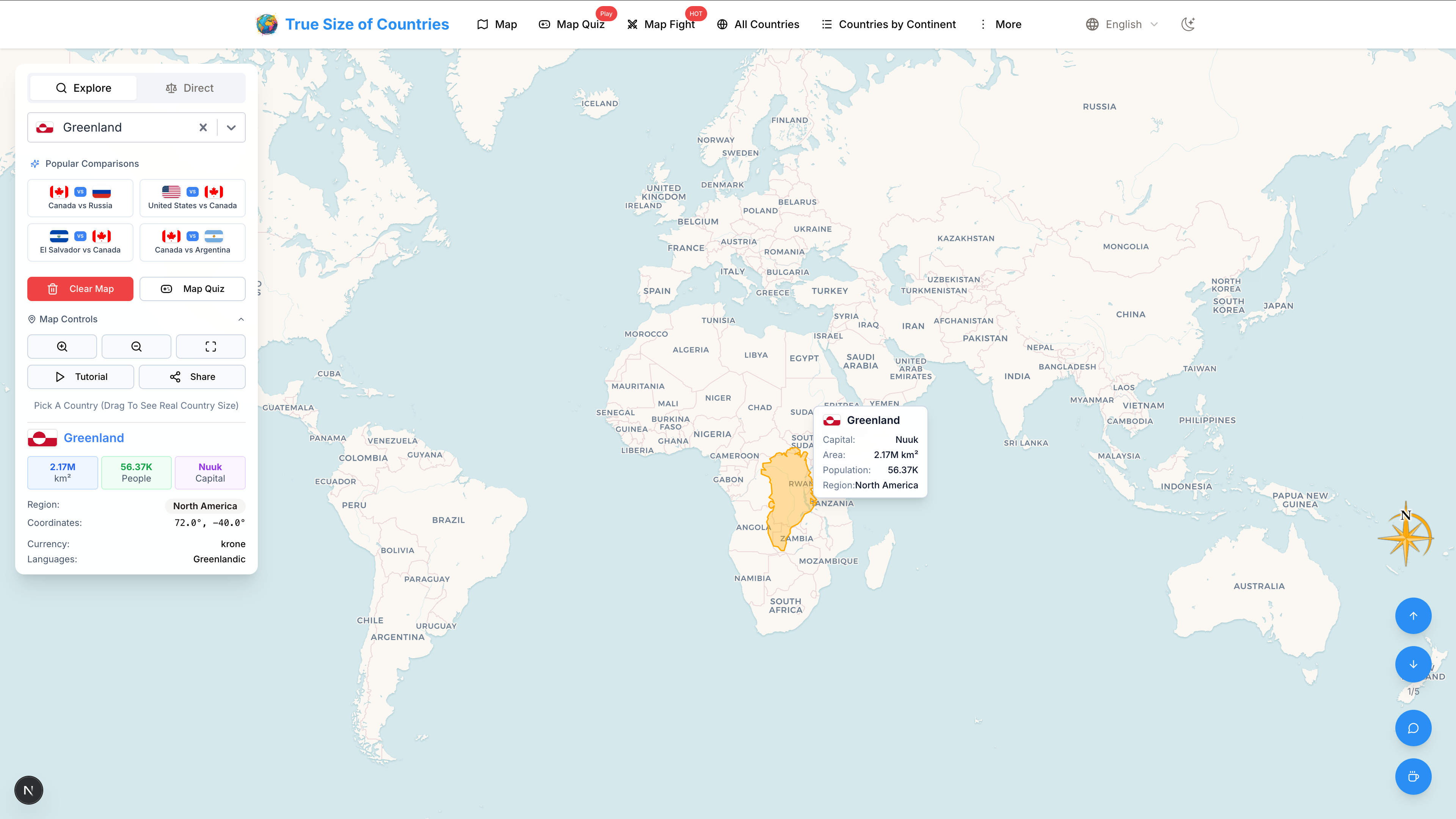Select Canada vs Russia comparison
Screen dimensions: 1456x819
click(80, 198)
